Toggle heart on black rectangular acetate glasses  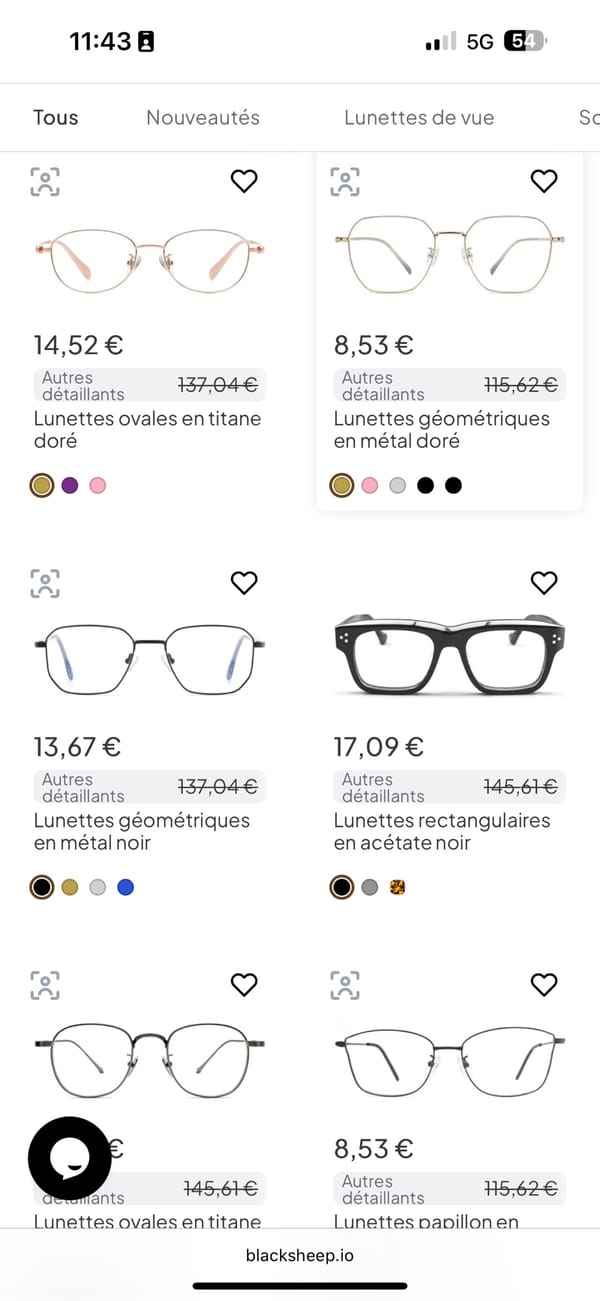click(543, 582)
